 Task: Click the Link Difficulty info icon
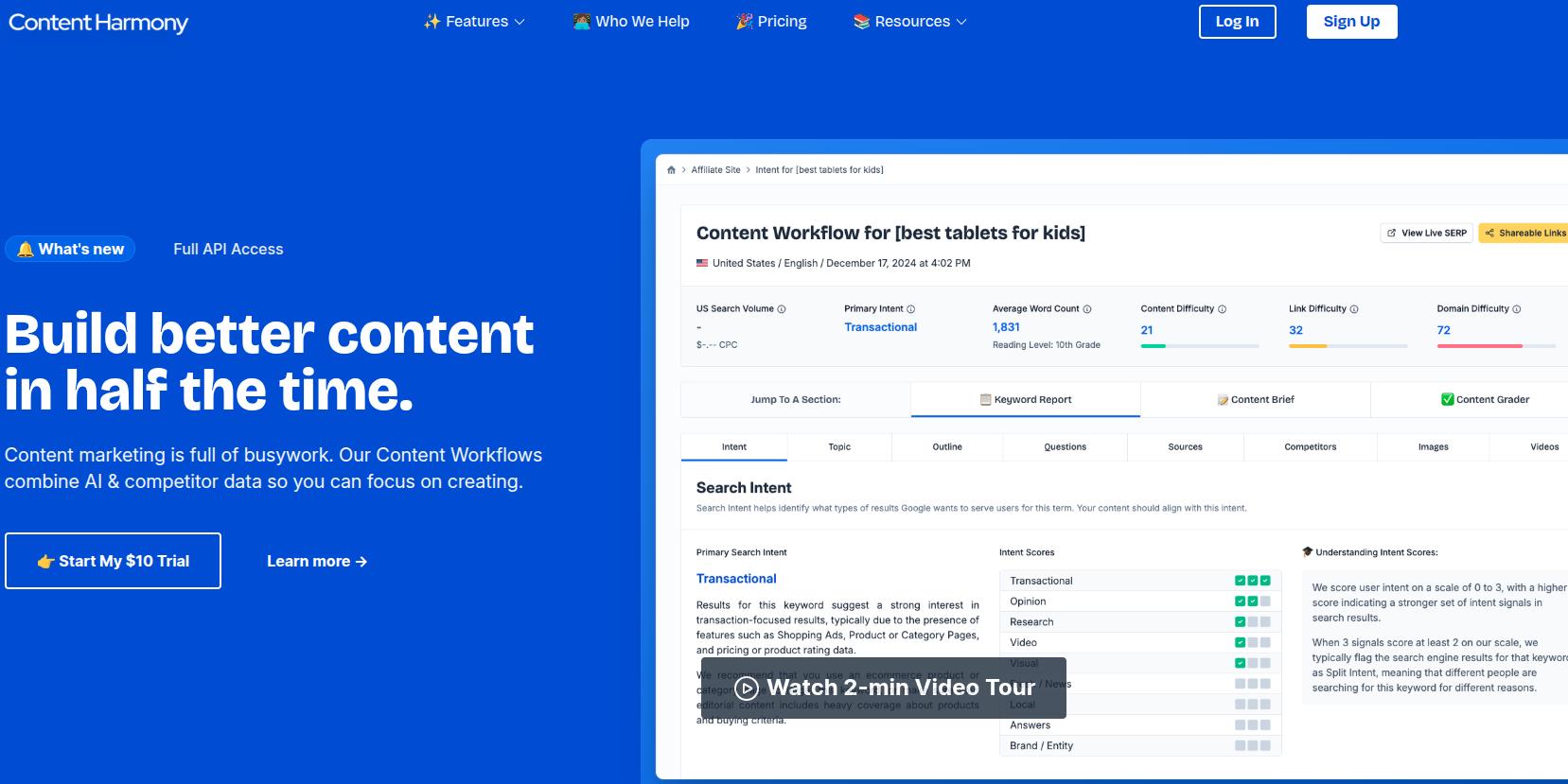pyautogui.click(x=1353, y=309)
